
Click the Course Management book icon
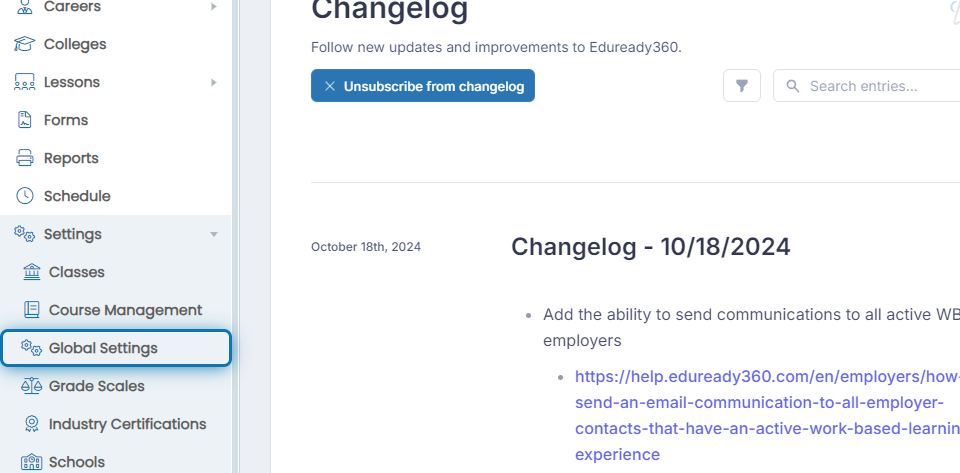[32, 310]
